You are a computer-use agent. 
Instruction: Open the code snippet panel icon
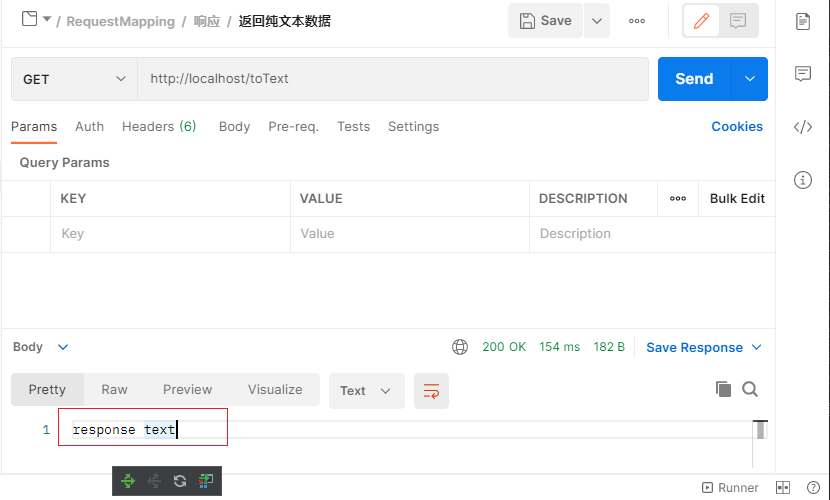point(802,127)
